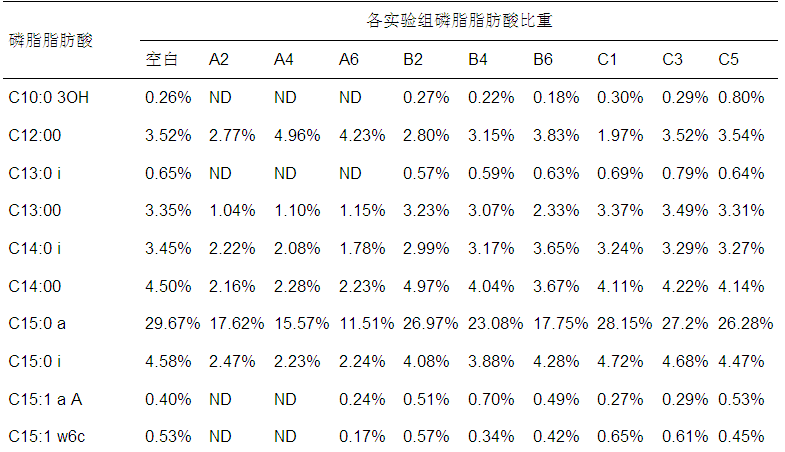Click the 1.97% value cell
Screen dimensions: 785x452
620,135
